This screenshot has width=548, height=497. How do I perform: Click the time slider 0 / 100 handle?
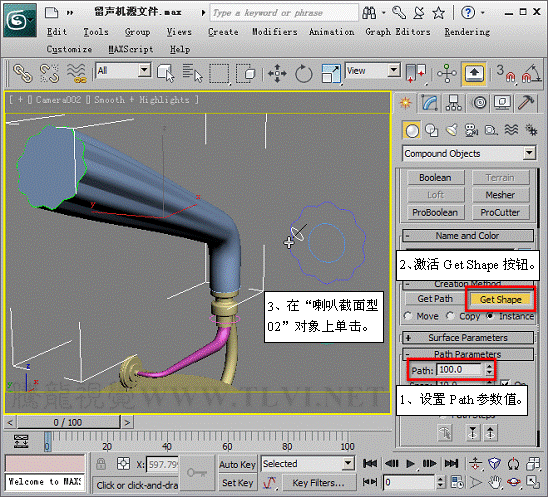(68, 422)
